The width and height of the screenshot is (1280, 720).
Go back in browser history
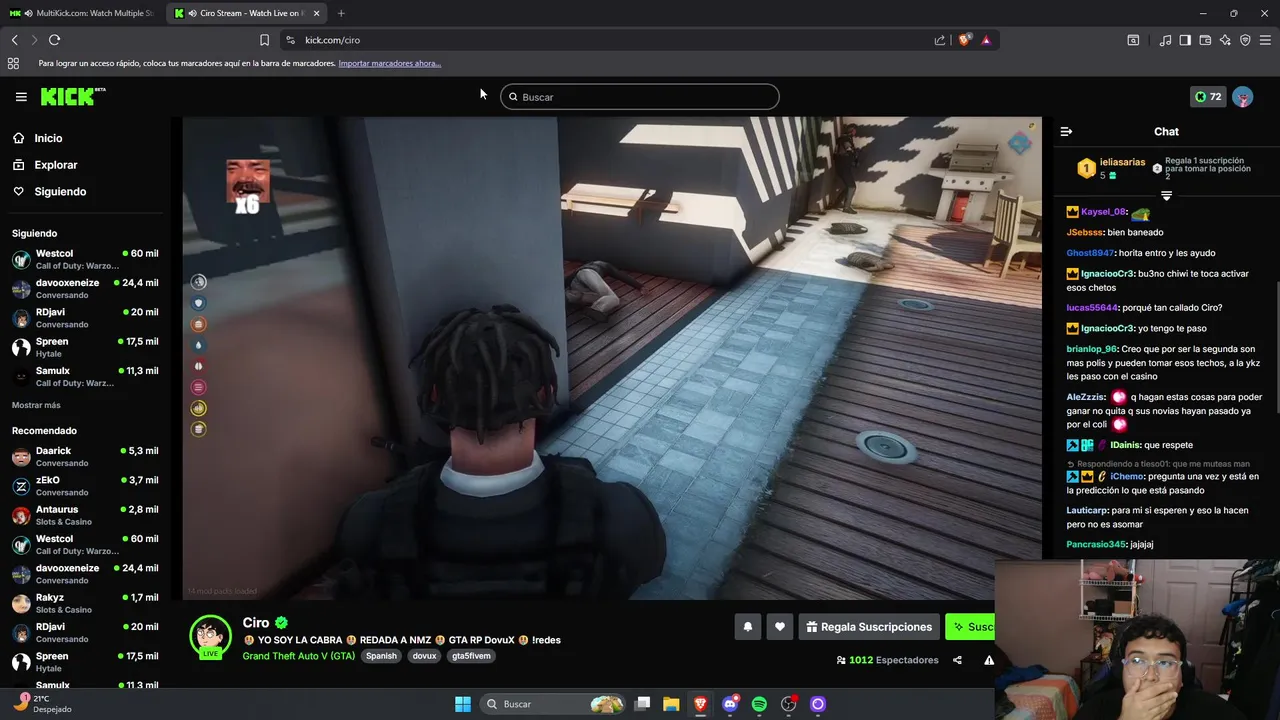point(15,40)
